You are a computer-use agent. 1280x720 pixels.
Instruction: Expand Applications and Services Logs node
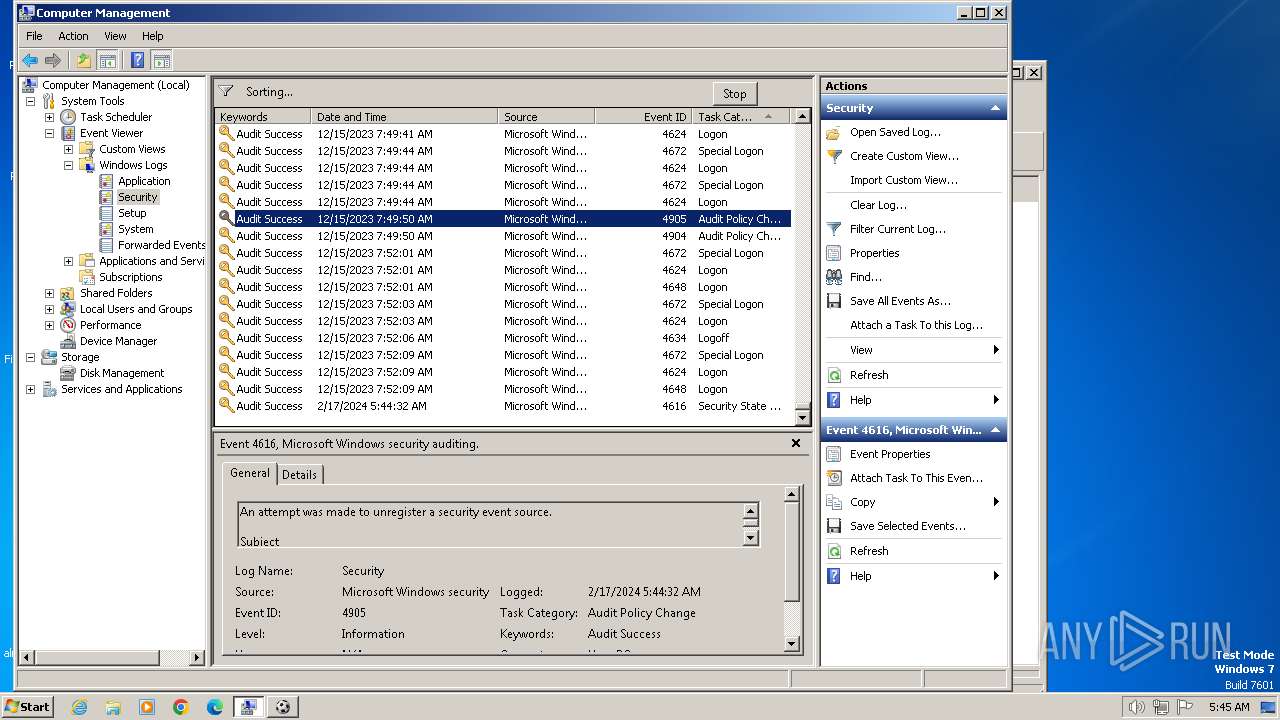pos(68,261)
